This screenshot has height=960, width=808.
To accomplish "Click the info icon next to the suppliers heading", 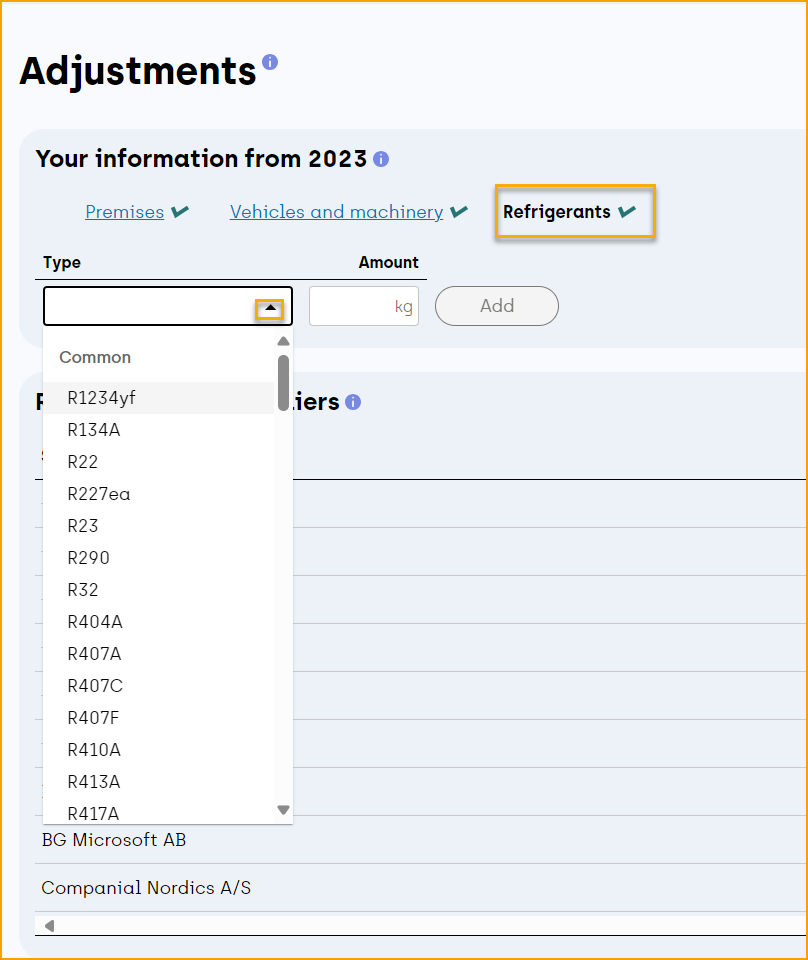I will [x=351, y=402].
